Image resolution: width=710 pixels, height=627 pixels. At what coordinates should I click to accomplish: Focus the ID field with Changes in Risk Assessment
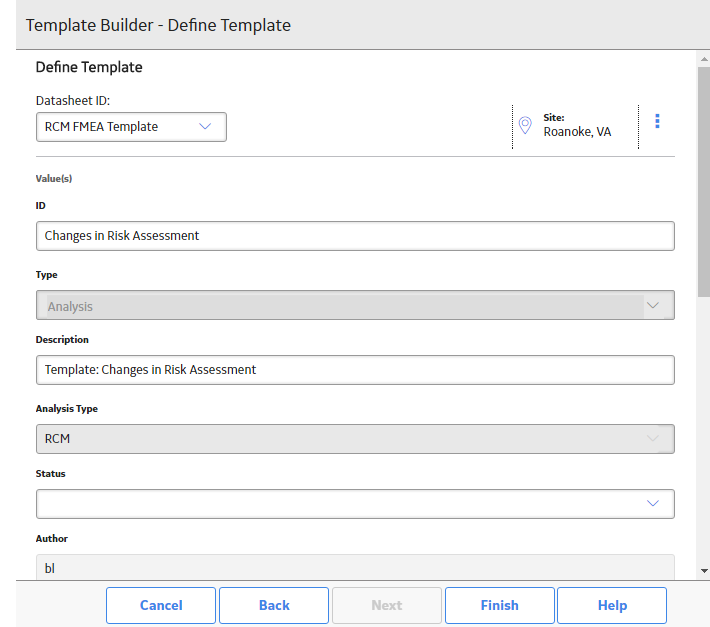355,236
